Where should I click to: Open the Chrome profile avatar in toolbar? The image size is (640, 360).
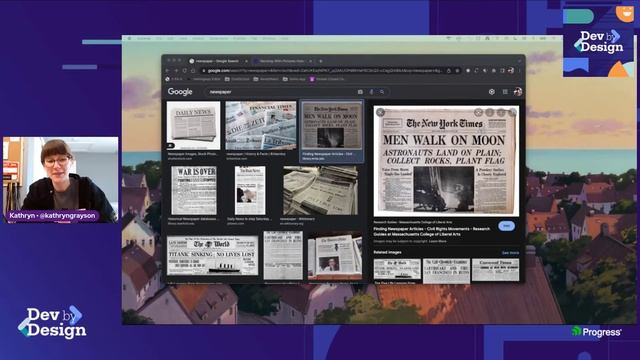click(511, 71)
